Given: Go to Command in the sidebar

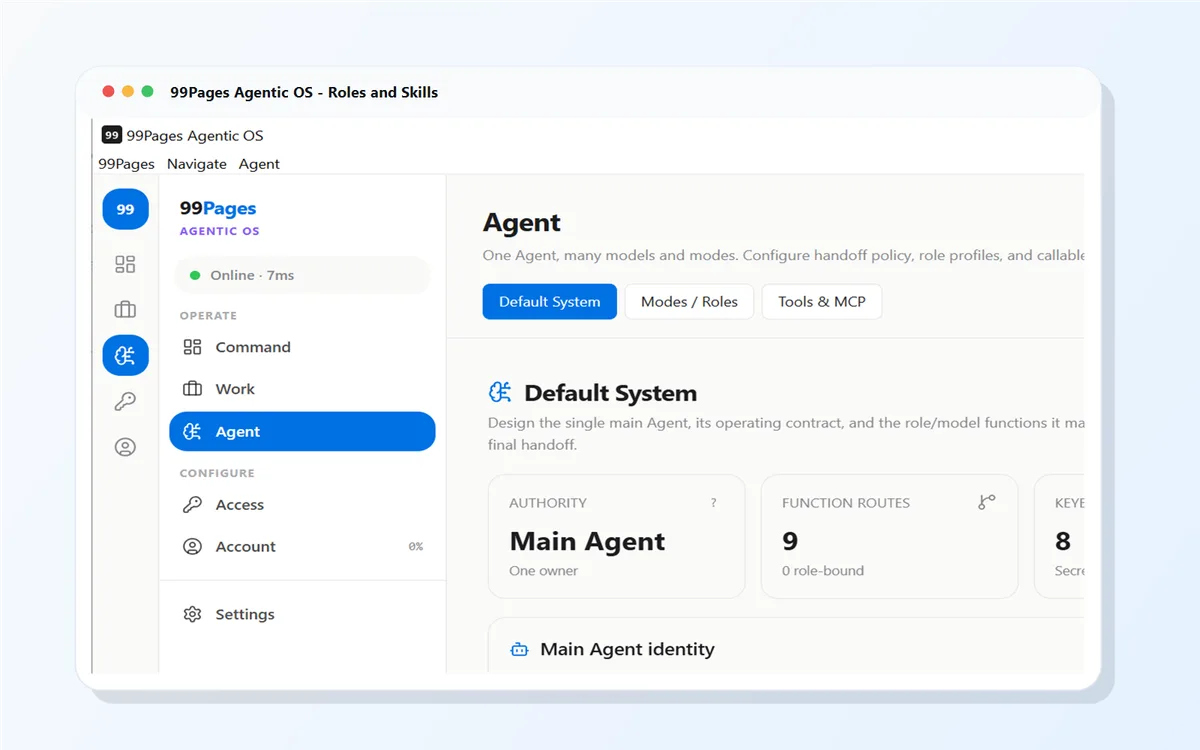Looking at the screenshot, I should 302,347.
